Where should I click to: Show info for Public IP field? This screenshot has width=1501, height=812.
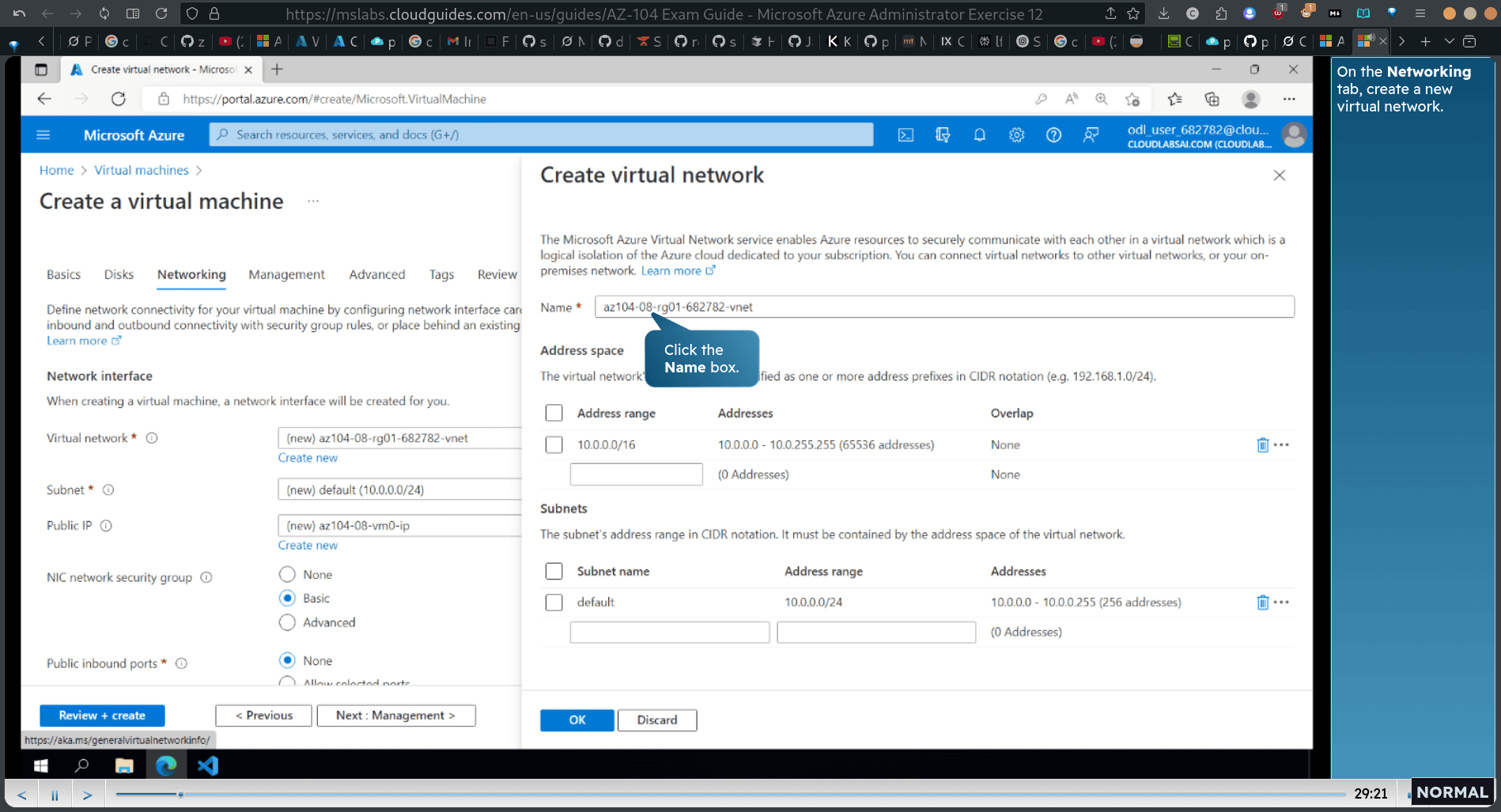coord(106,526)
